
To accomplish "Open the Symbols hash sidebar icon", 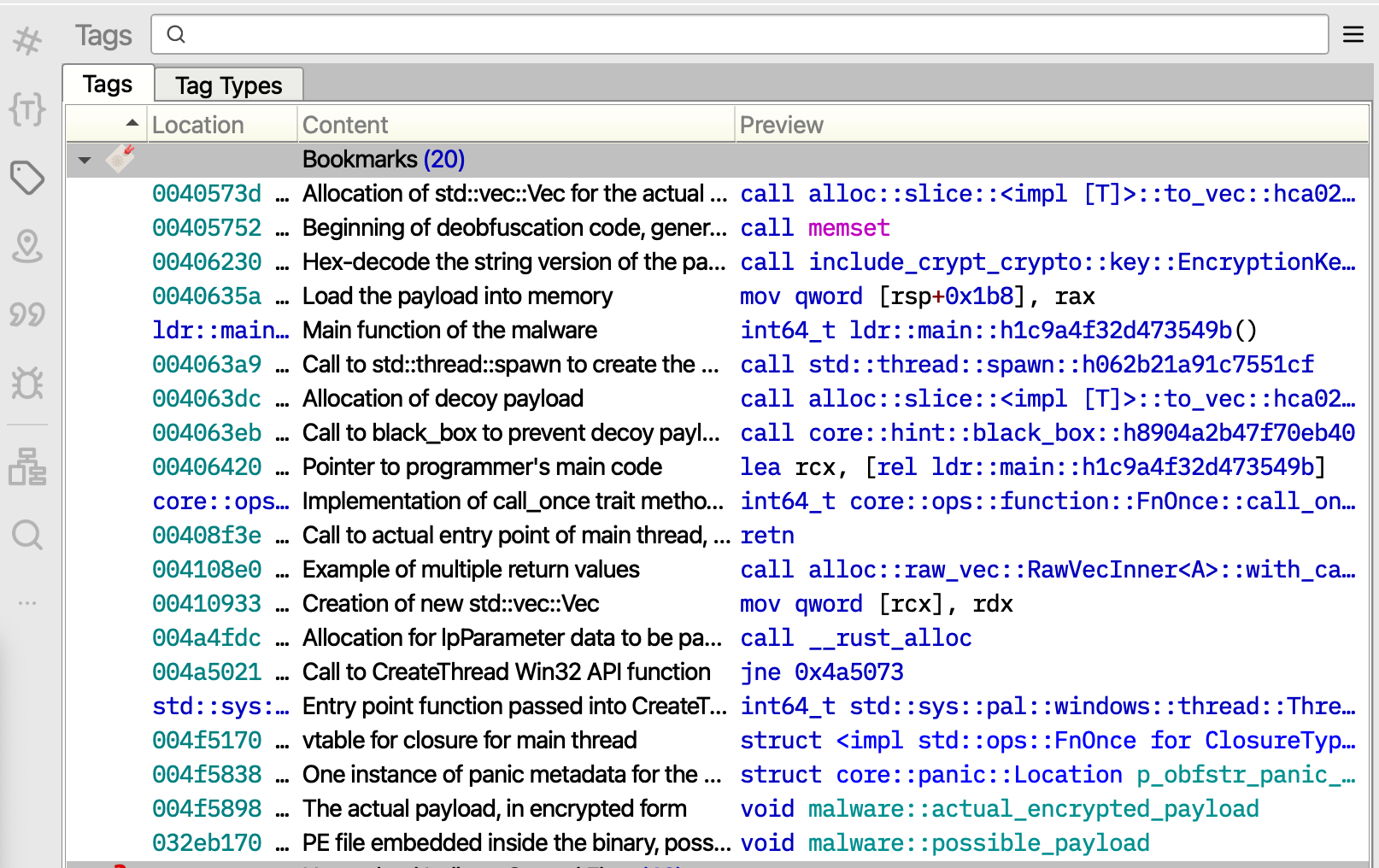I will pos(27,40).
